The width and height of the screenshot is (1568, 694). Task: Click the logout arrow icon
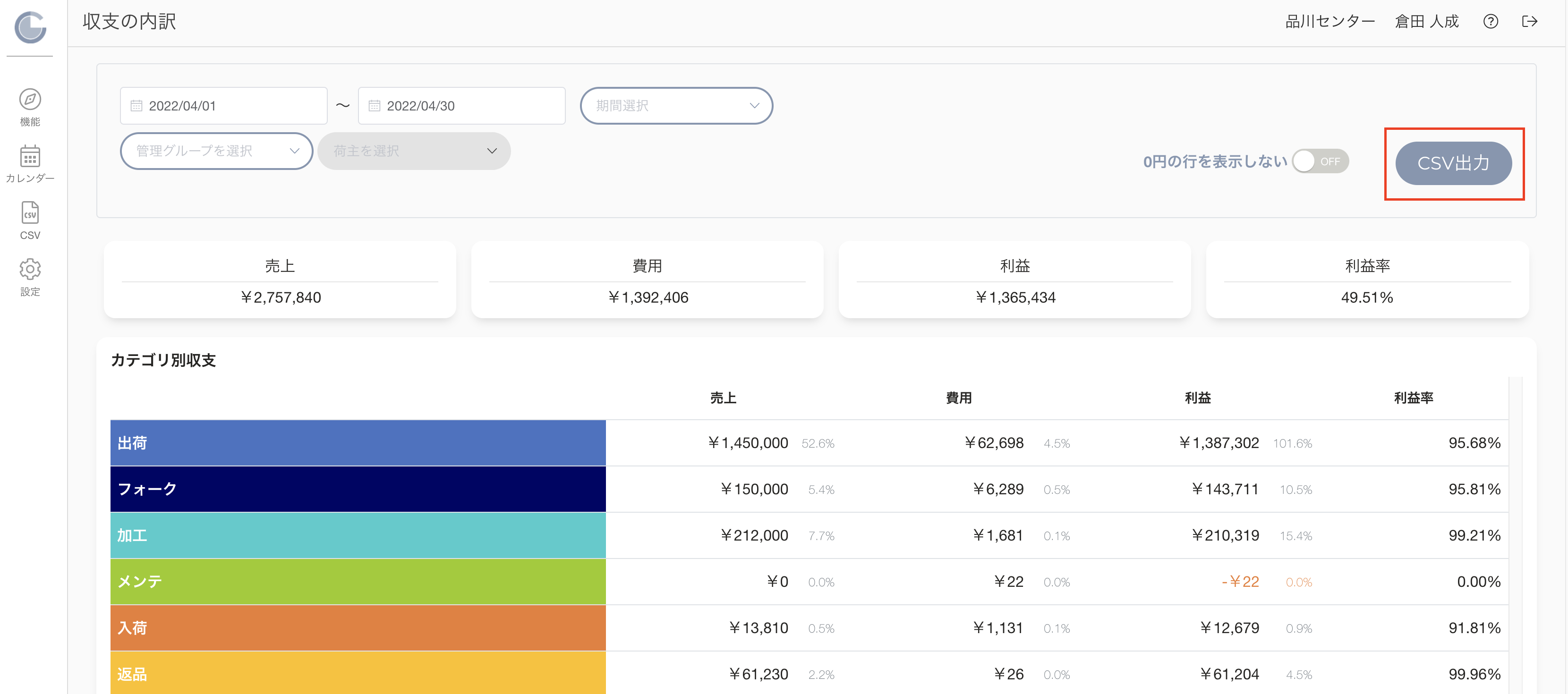click(1529, 22)
